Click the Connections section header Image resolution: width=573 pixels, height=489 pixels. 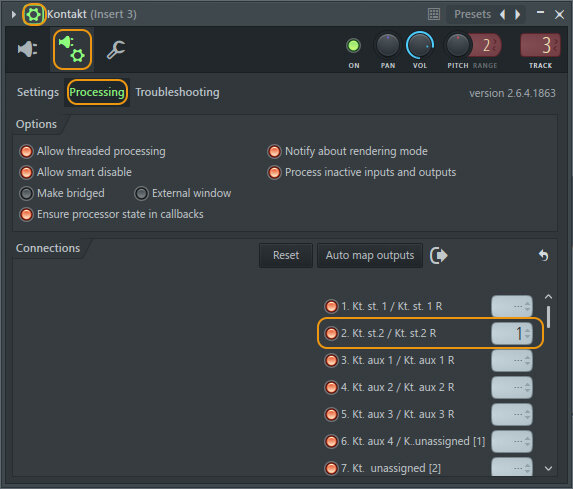pyautogui.click(x=48, y=248)
